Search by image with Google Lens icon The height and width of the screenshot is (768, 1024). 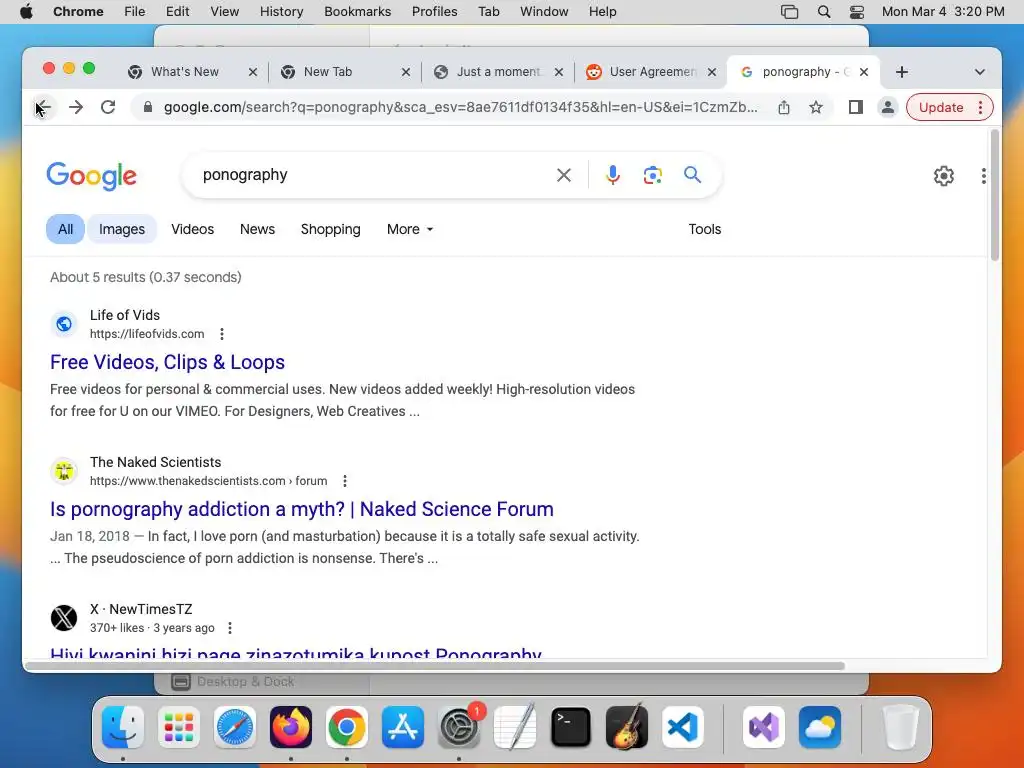[652, 175]
